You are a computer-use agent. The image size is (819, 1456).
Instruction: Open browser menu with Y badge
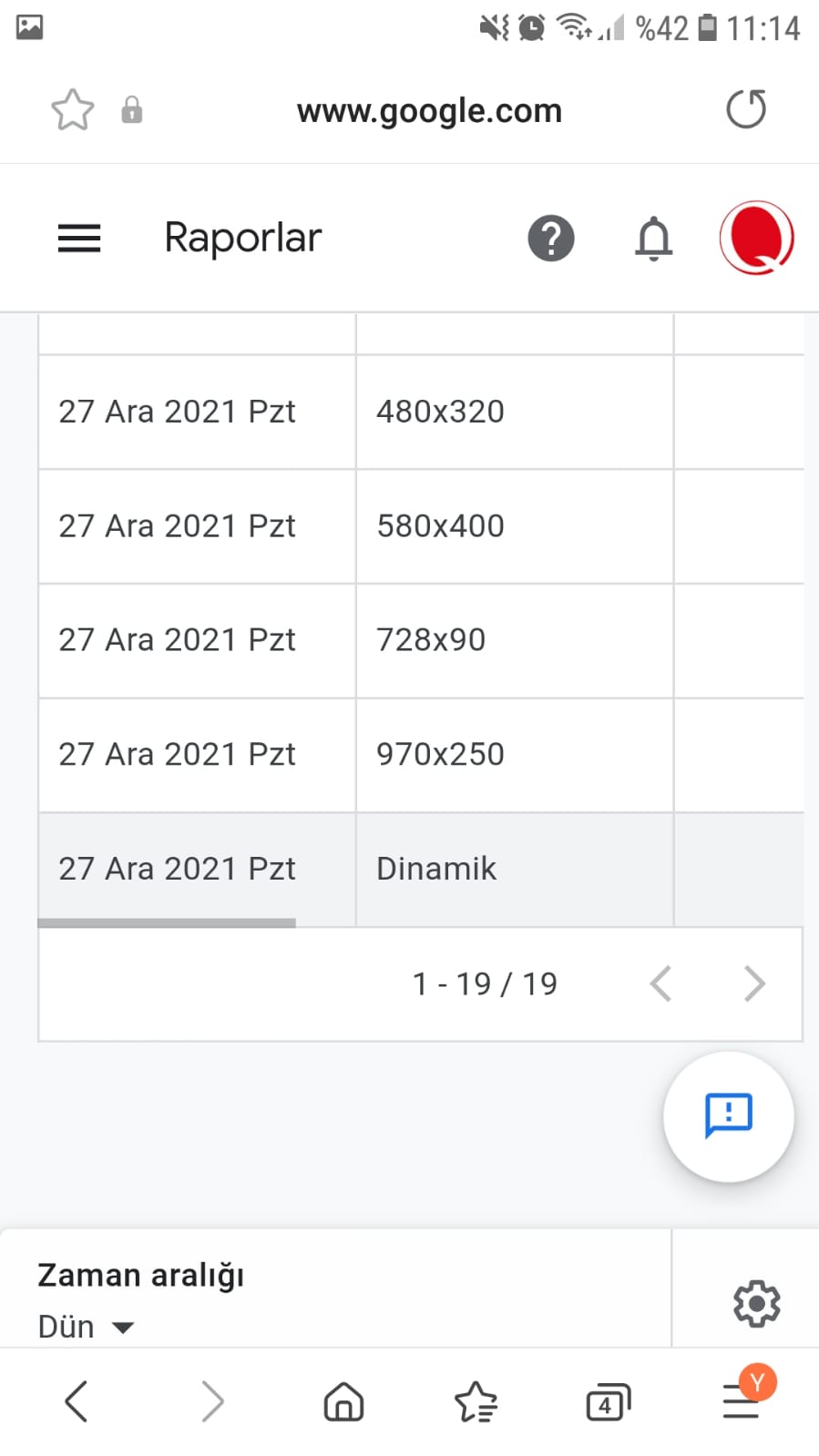pos(742,1398)
